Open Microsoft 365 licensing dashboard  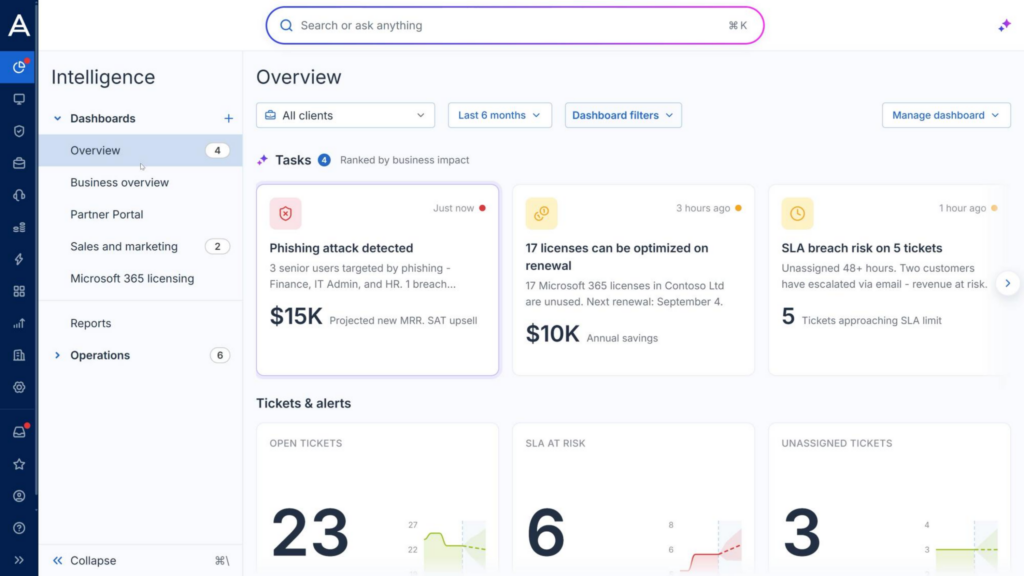132,278
